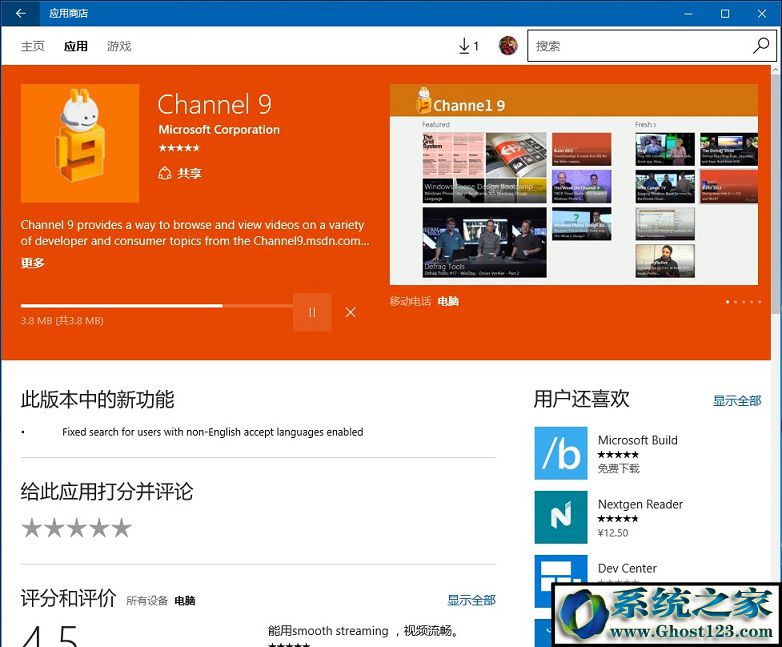Screen dimensions: 782x647
Task: Select first screenshot pagination dot
Action: tap(728, 302)
